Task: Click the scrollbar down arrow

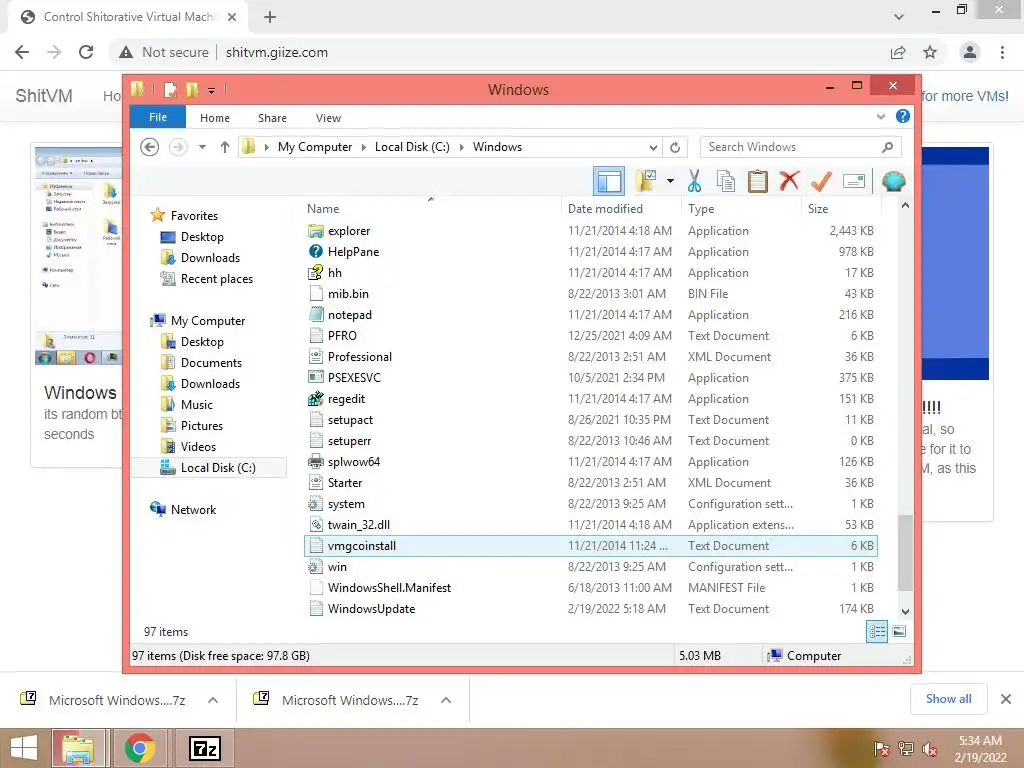Action: click(x=905, y=612)
